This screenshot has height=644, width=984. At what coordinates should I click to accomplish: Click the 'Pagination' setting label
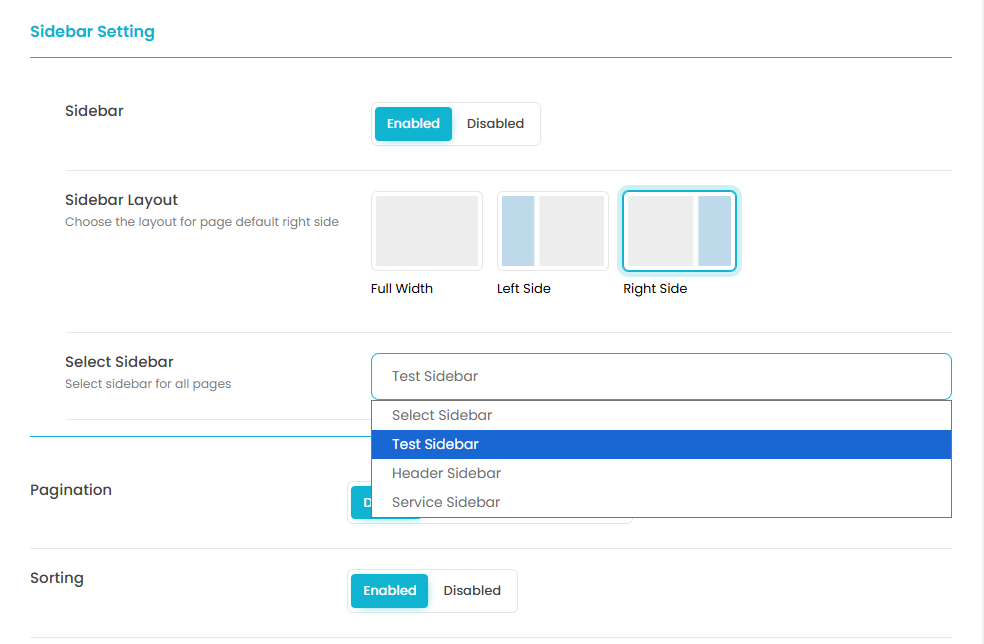pos(71,490)
